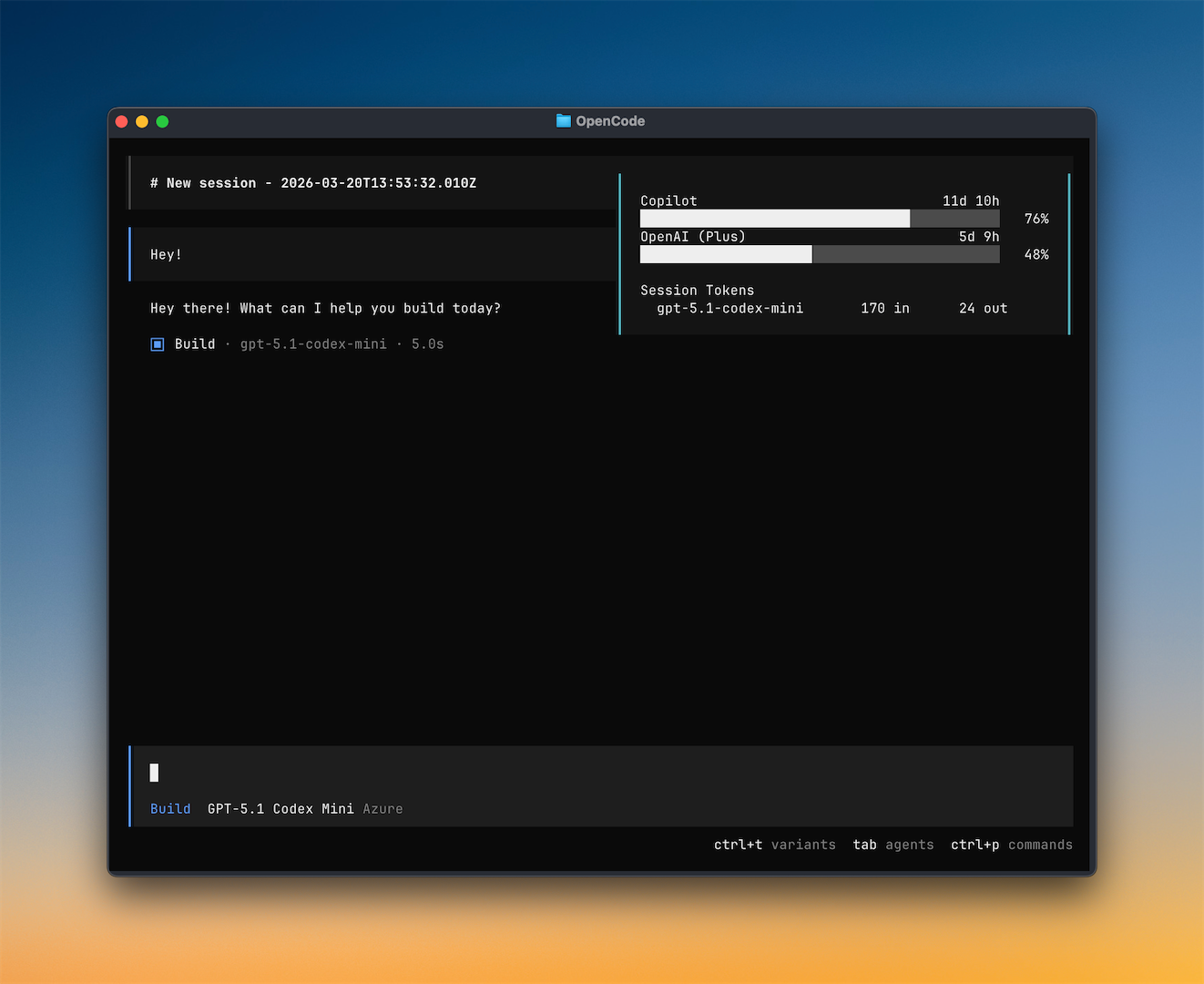This screenshot has height=984, width=1204.
Task: Click the 'ctrl+t variants' shortcut hint
Action: coord(775,845)
